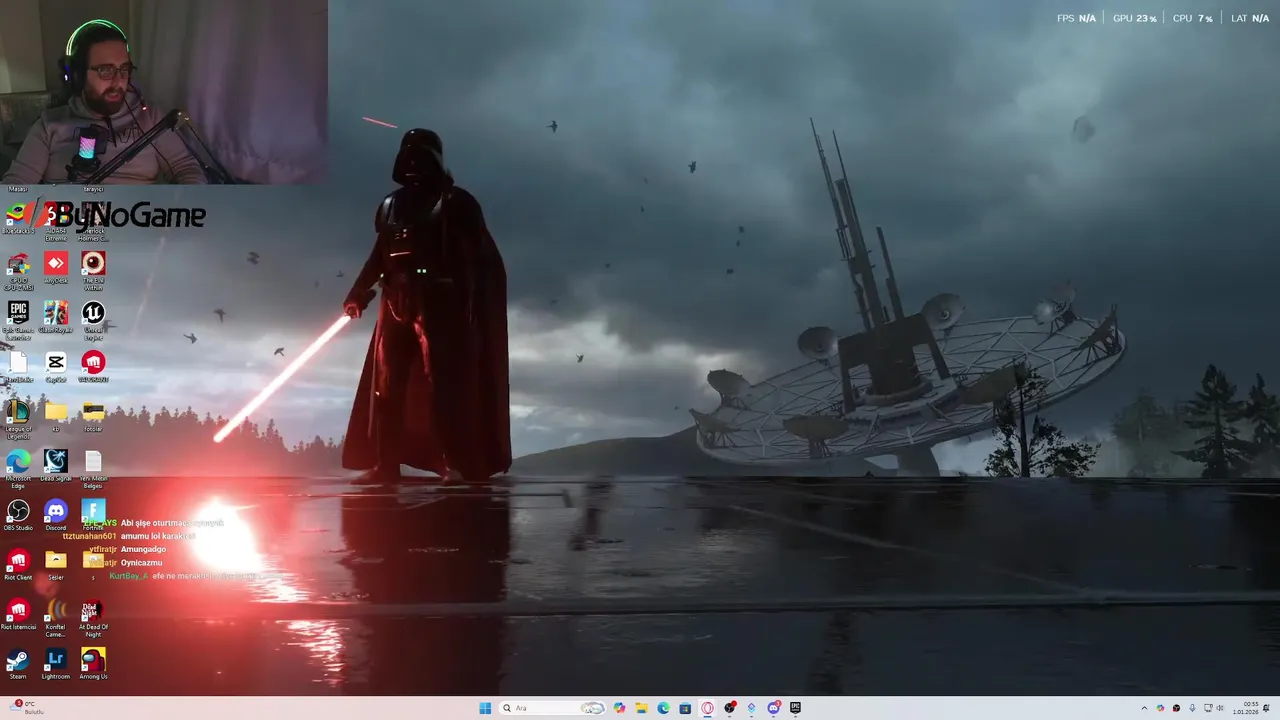Viewport: 1280px width, 720px height.
Task: Select the Dead Signal desktop icon
Action: tap(56, 465)
